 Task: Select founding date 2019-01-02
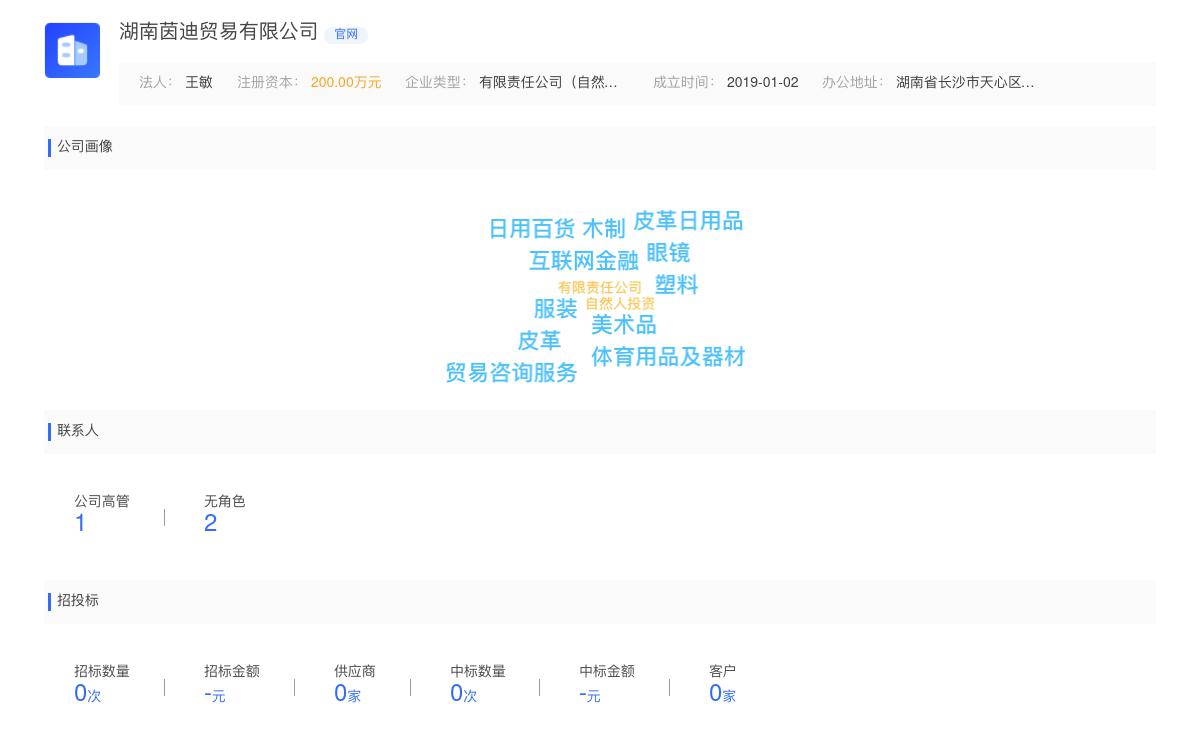click(x=763, y=82)
